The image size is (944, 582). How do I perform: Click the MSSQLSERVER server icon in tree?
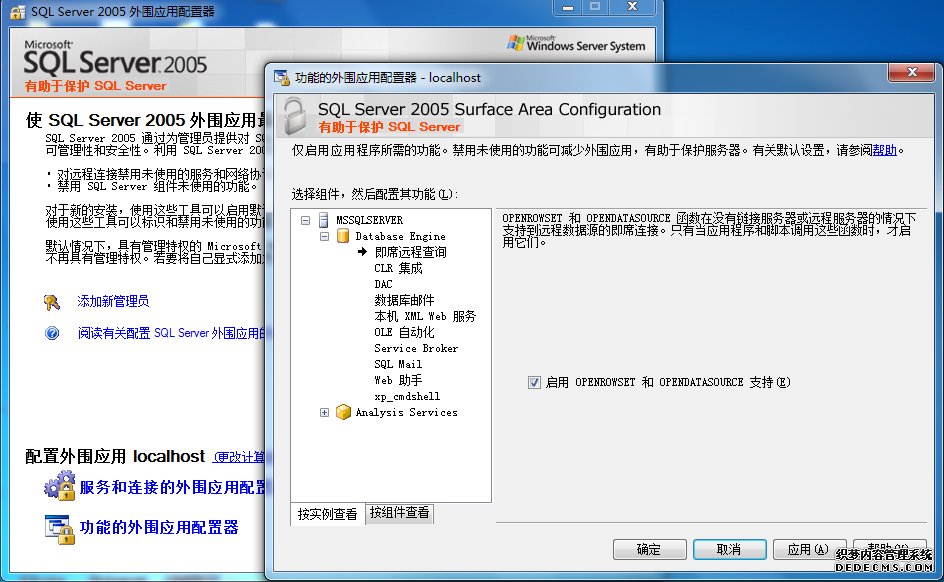tap(324, 220)
